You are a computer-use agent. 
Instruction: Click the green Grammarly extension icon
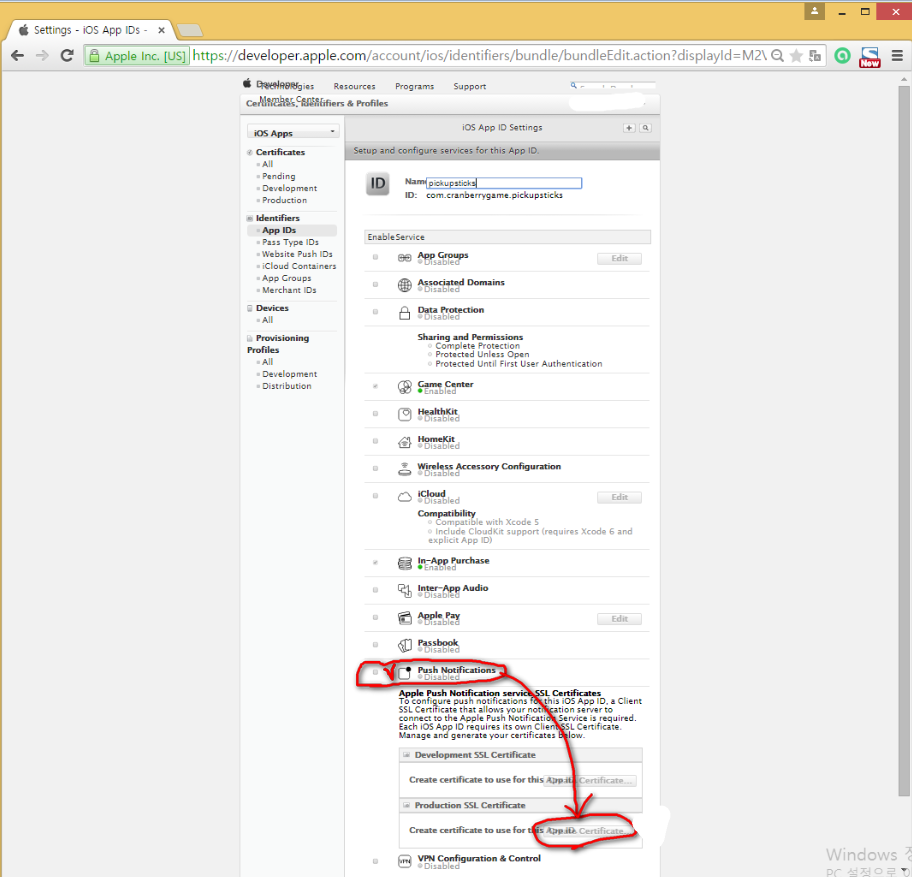[x=842, y=56]
